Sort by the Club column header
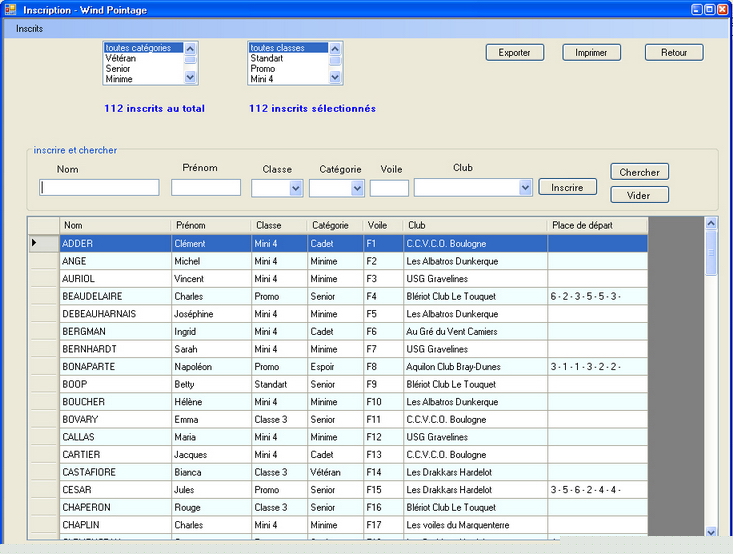Viewport: 733px width, 554px height. pos(474,225)
